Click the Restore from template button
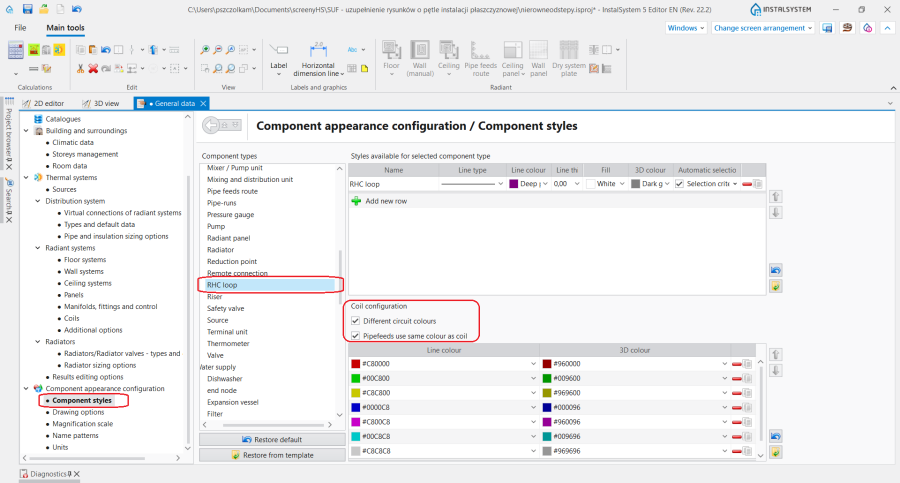This screenshot has height=483, width=900. [272, 455]
